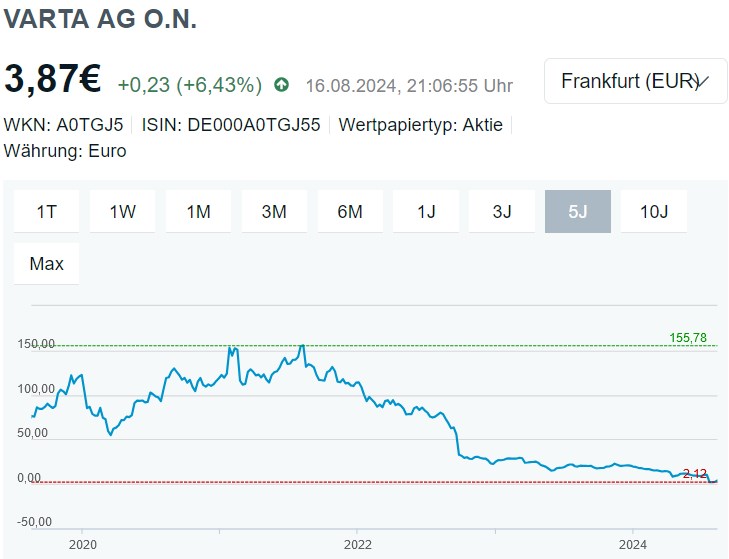Click the 2022 x-axis year label
The image size is (729, 559).
coord(357,545)
